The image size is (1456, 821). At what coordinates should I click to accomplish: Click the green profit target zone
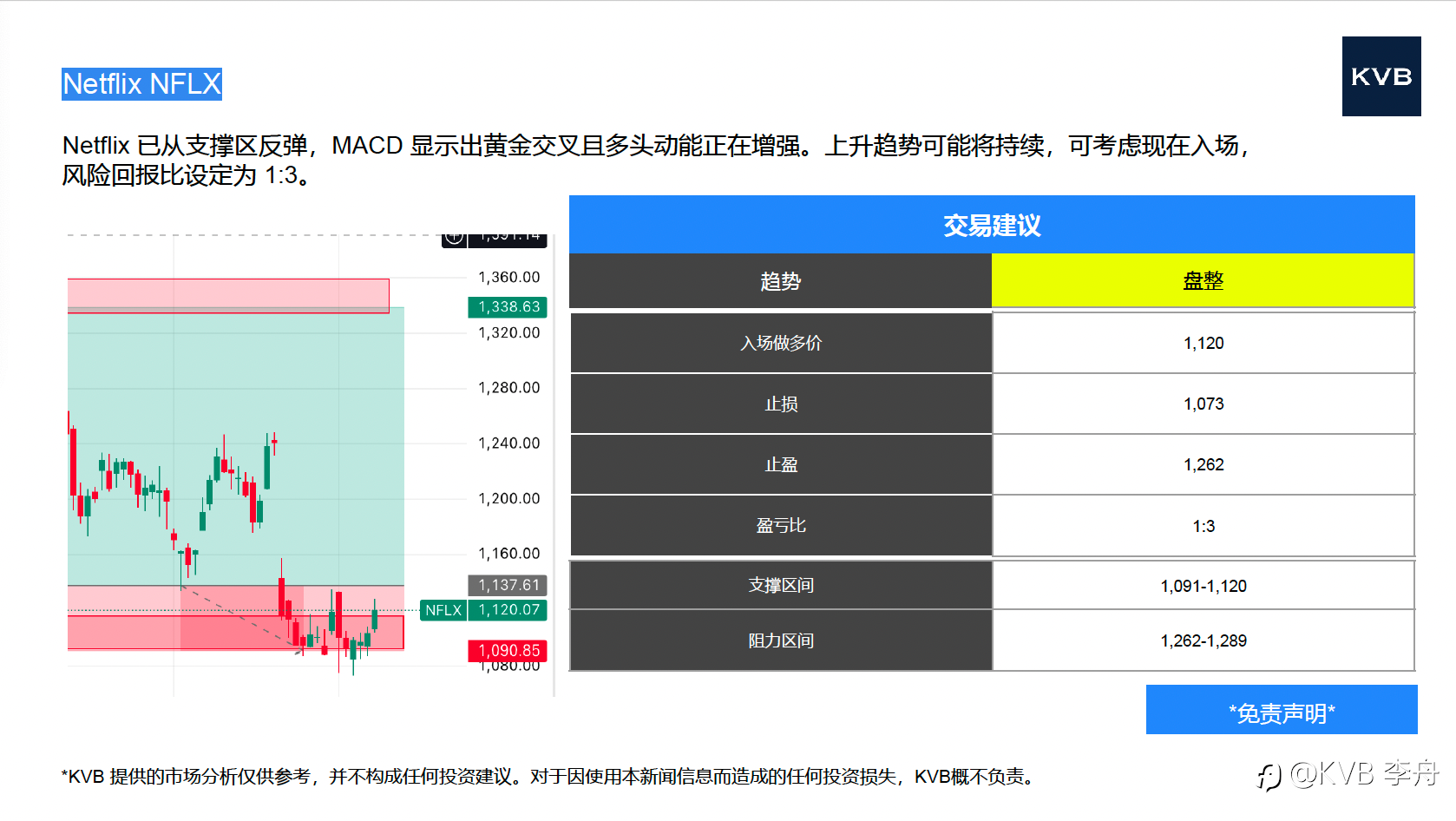[236, 447]
